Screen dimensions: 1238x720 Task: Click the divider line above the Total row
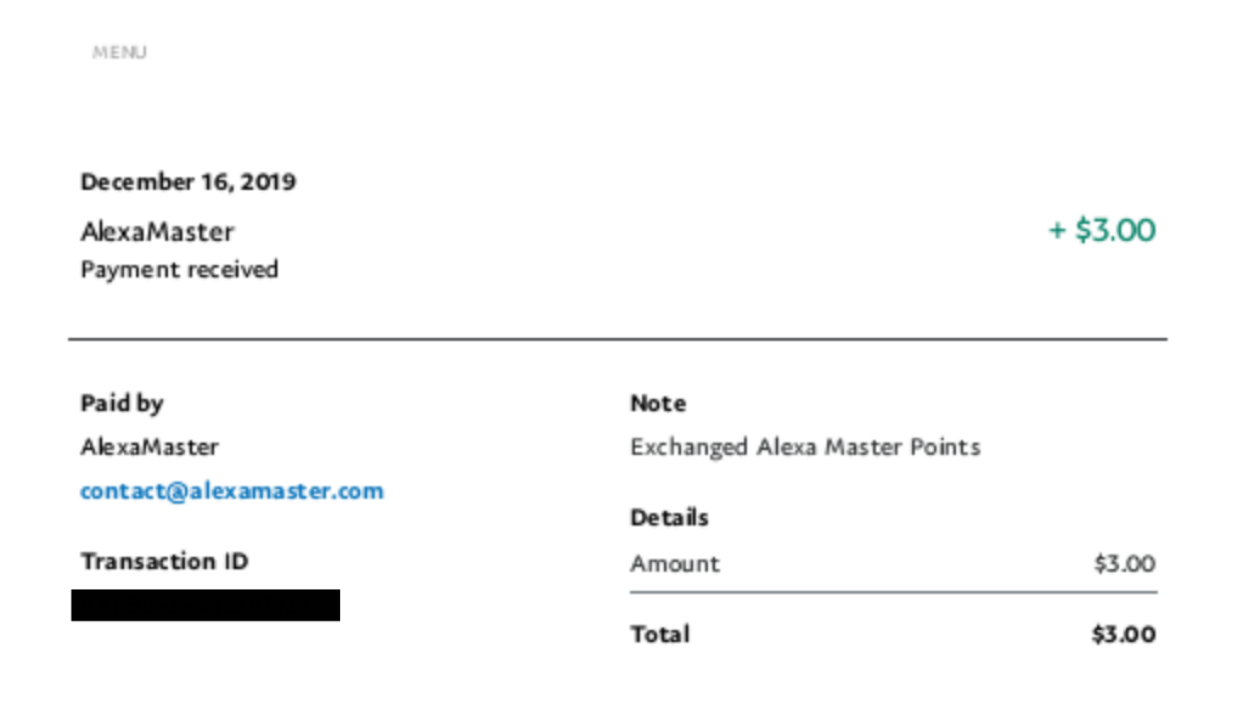tap(892, 593)
